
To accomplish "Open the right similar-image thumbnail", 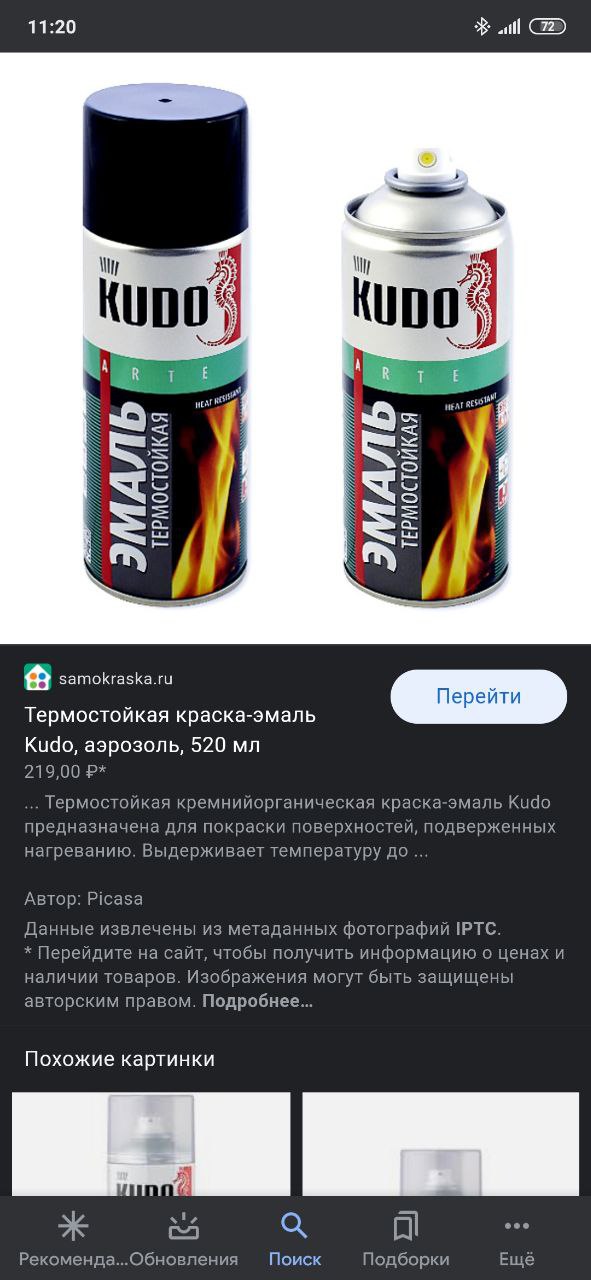I will 441,1143.
